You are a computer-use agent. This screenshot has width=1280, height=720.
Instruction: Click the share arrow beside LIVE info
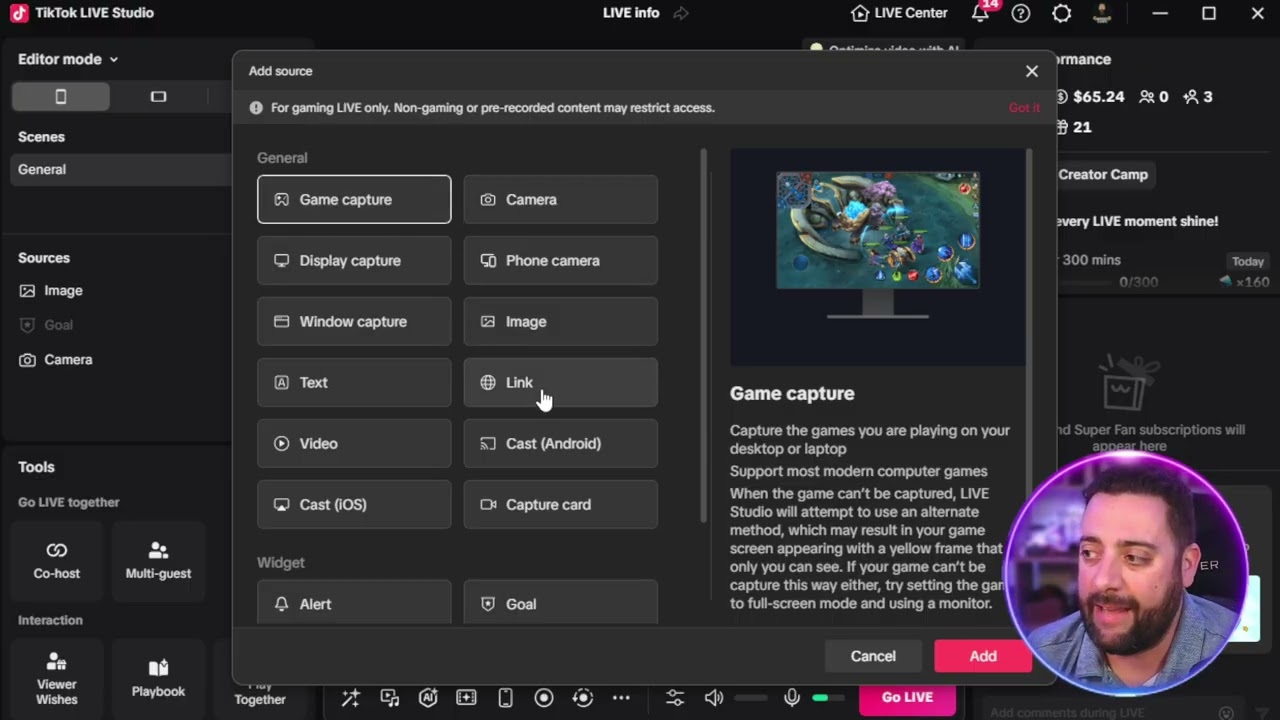click(x=681, y=13)
